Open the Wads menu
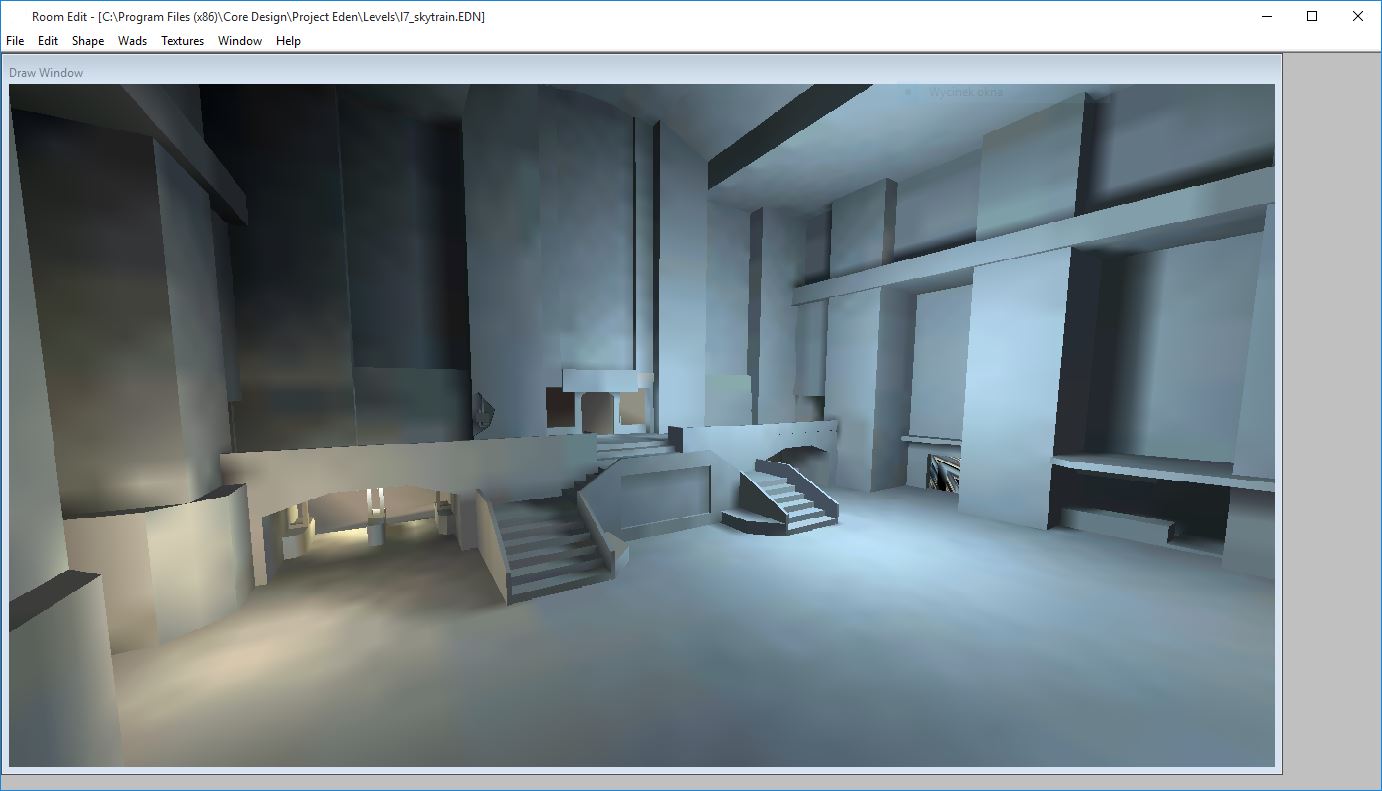The width and height of the screenshot is (1382, 791). (132, 41)
